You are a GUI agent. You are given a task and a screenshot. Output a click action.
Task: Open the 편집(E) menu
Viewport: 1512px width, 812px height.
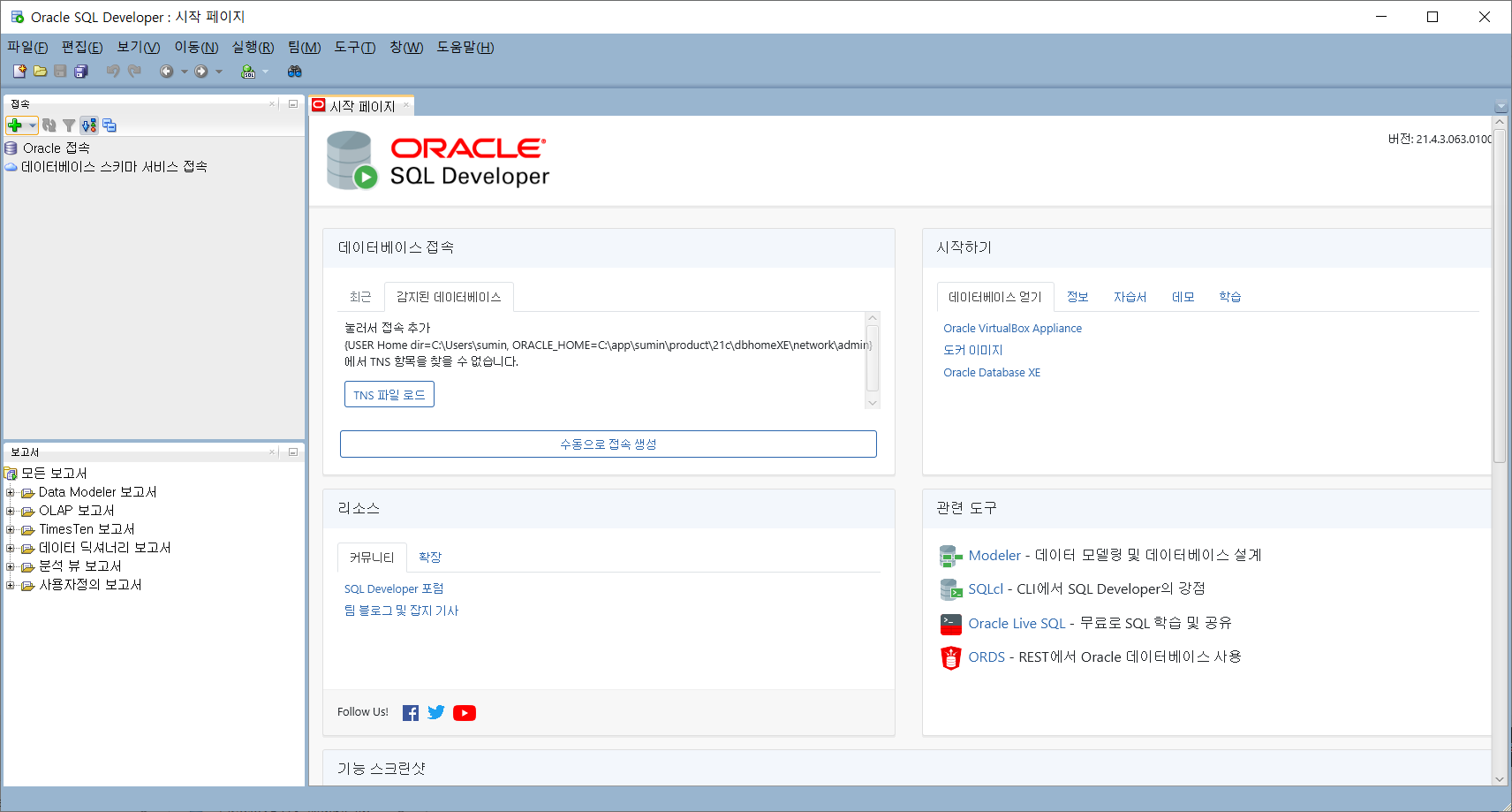click(x=82, y=47)
